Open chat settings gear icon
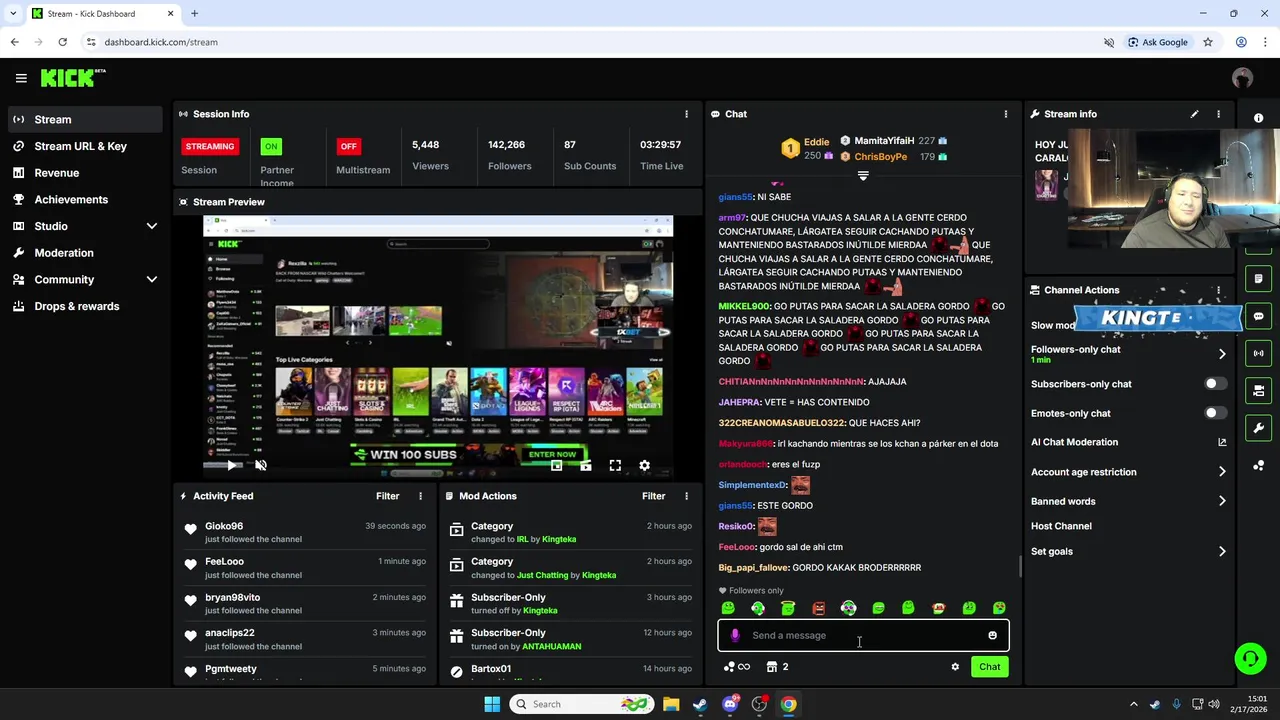 955,667
